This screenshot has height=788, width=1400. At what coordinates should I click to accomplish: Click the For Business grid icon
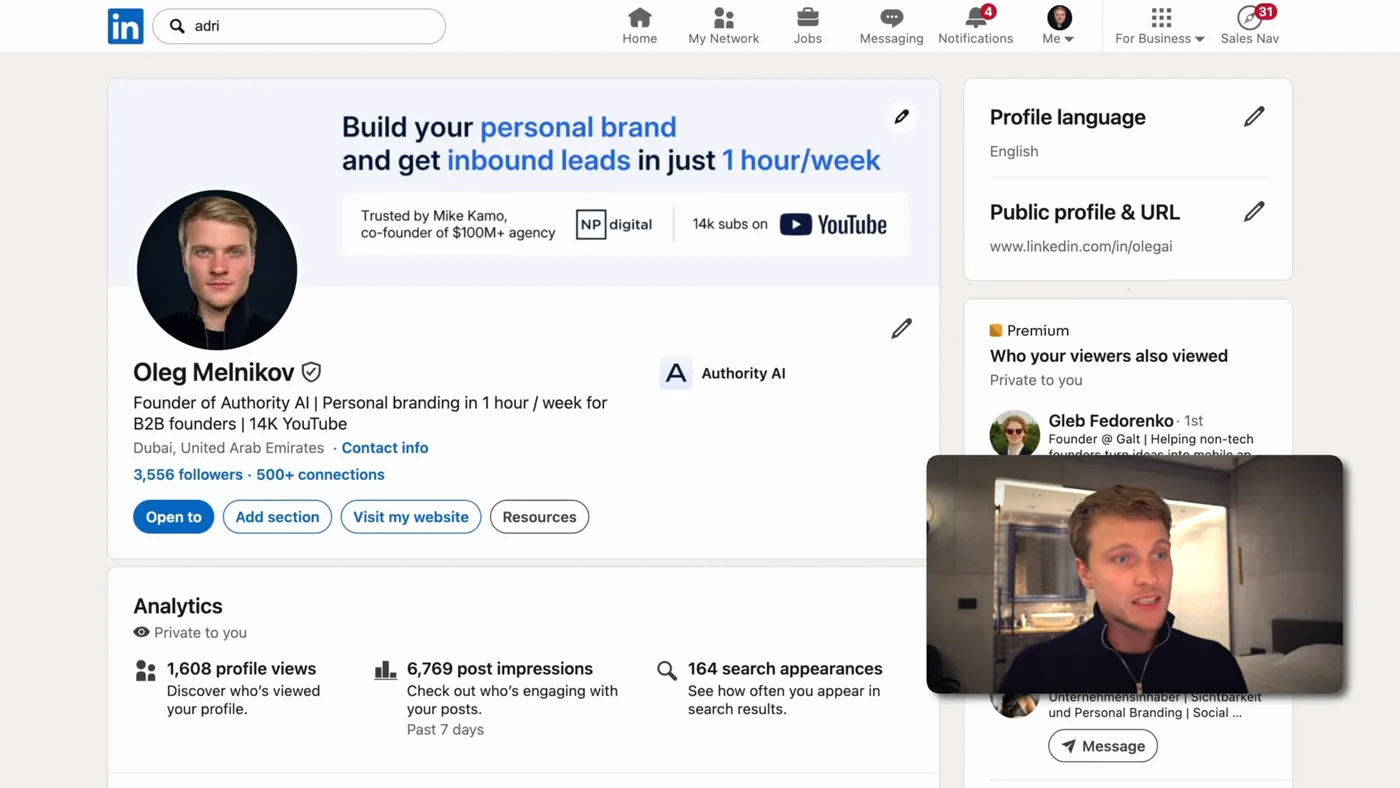[x=1161, y=17]
